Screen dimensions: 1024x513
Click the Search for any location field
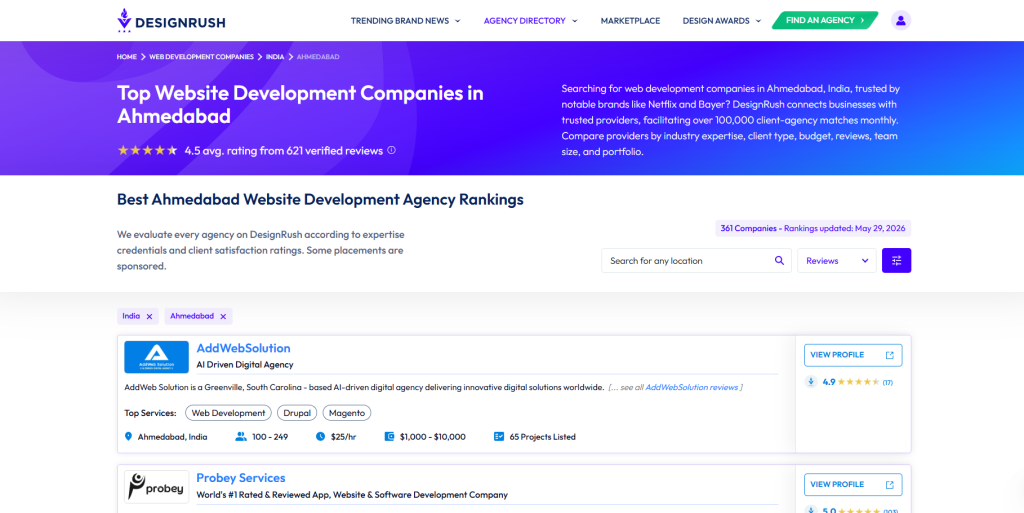[x=696, y=260]
